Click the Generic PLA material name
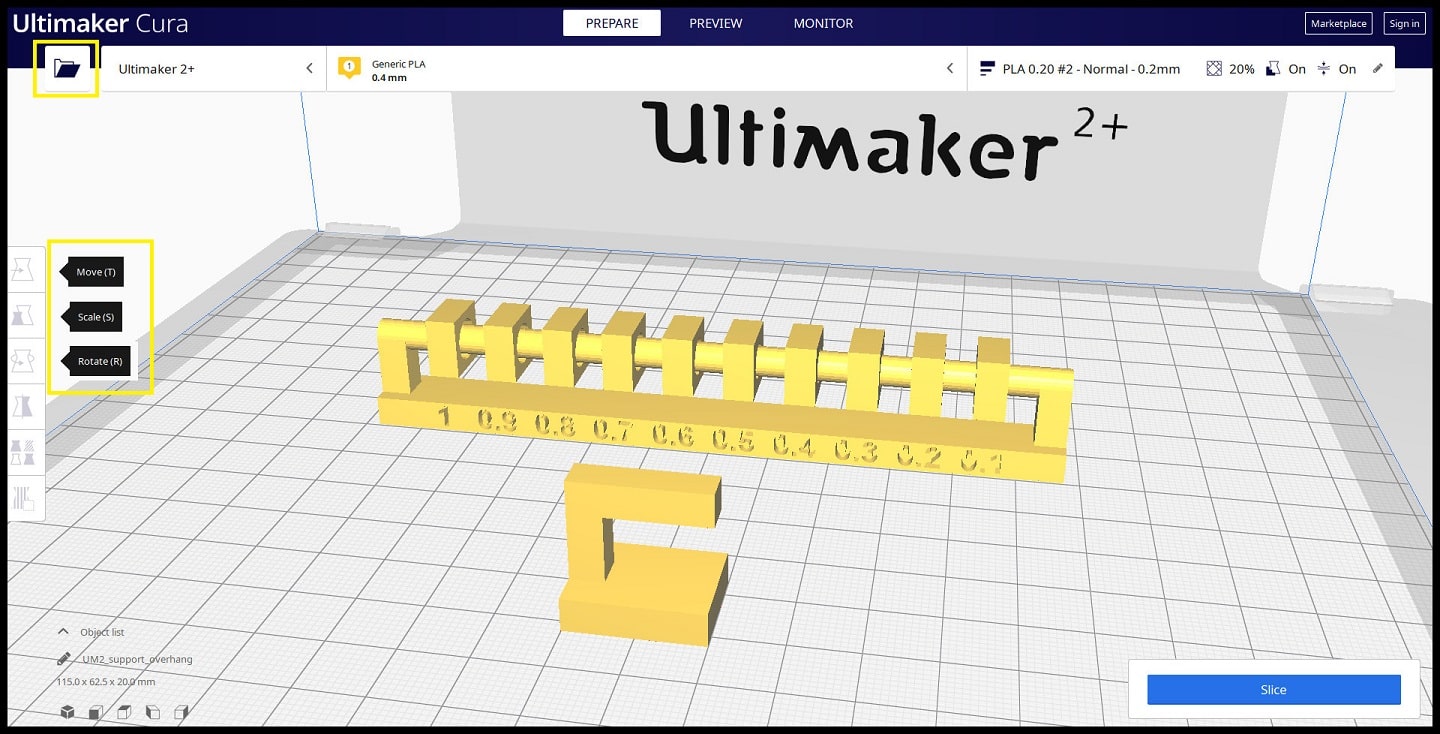Screen dimensions: 1440x734 tap(398, 64)
